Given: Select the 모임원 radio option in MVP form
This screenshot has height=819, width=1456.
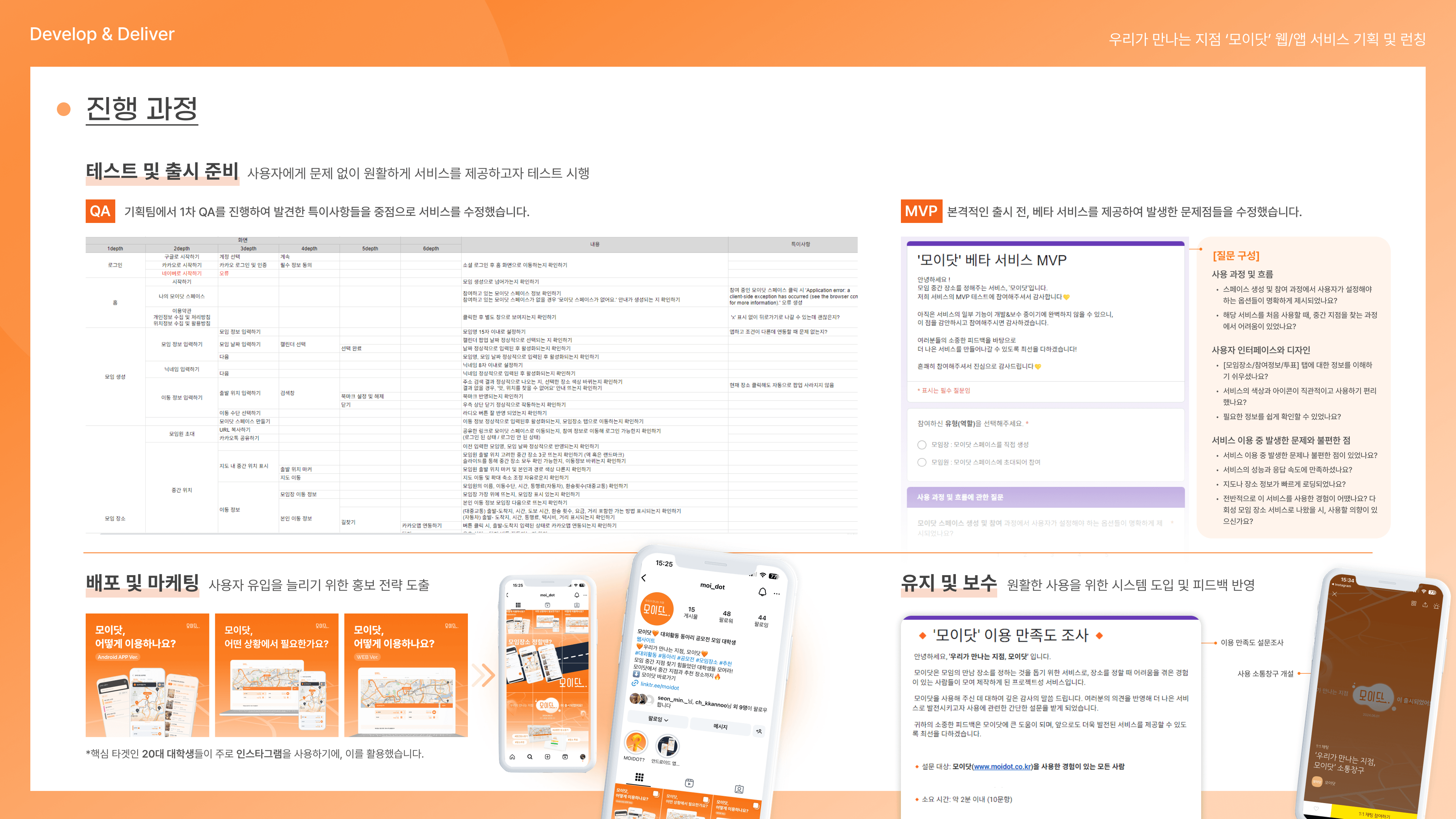Looking at the screenshot, I should [922, 462].
